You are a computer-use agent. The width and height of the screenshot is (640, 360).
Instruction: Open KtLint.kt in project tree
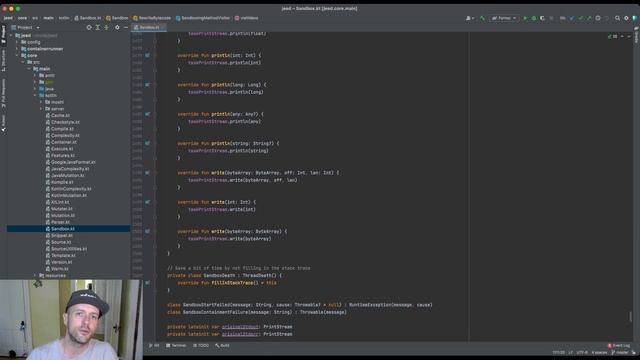point(57,202)
